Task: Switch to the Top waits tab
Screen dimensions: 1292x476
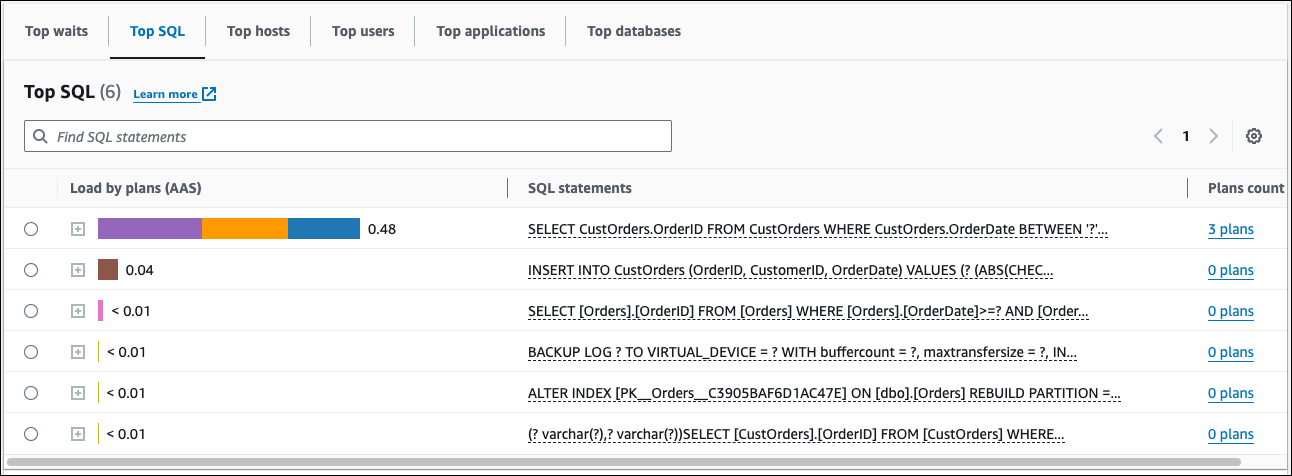Action: pos(56,31)
